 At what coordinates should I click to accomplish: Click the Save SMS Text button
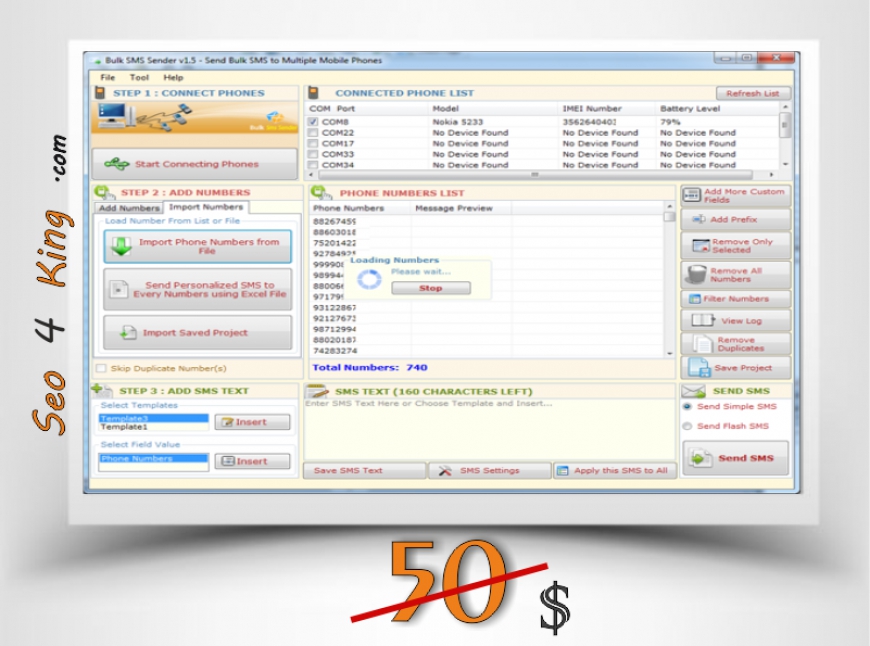pos(365,471)
